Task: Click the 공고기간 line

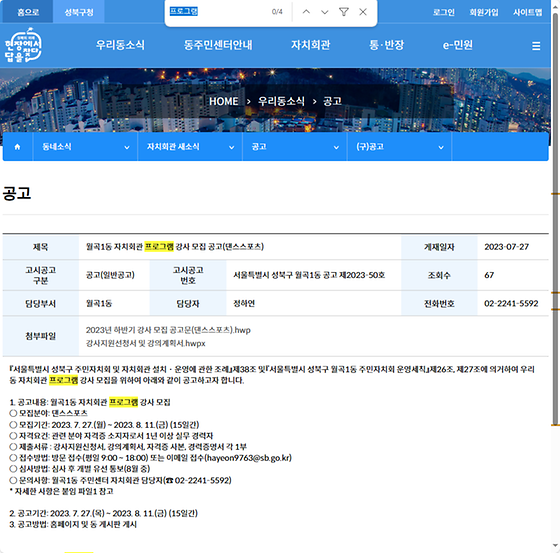Action: 104,513
